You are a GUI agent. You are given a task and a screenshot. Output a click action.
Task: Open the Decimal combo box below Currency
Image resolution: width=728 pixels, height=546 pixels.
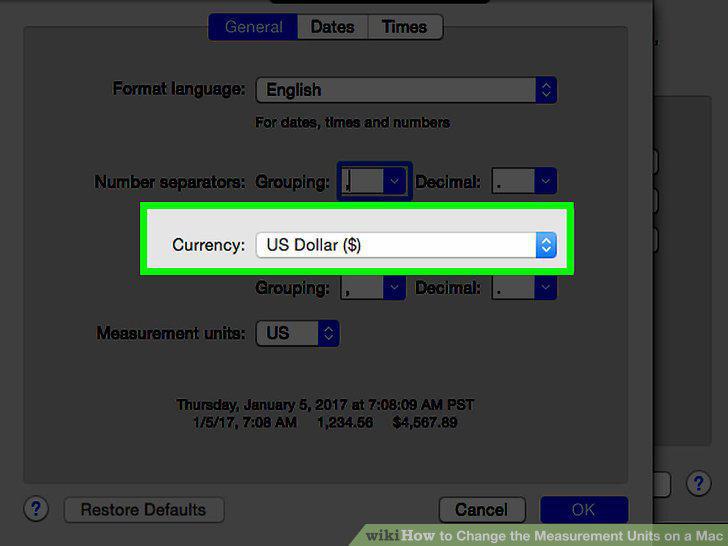tap(524, 288)
